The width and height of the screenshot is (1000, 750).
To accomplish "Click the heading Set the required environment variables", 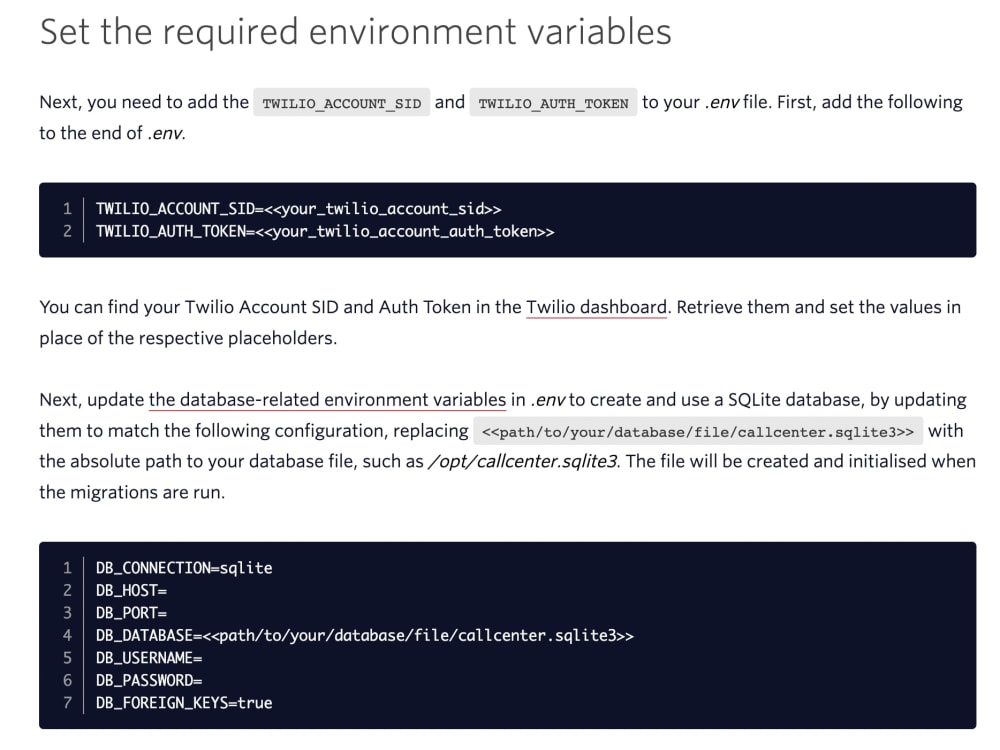I will coord(355,31).
